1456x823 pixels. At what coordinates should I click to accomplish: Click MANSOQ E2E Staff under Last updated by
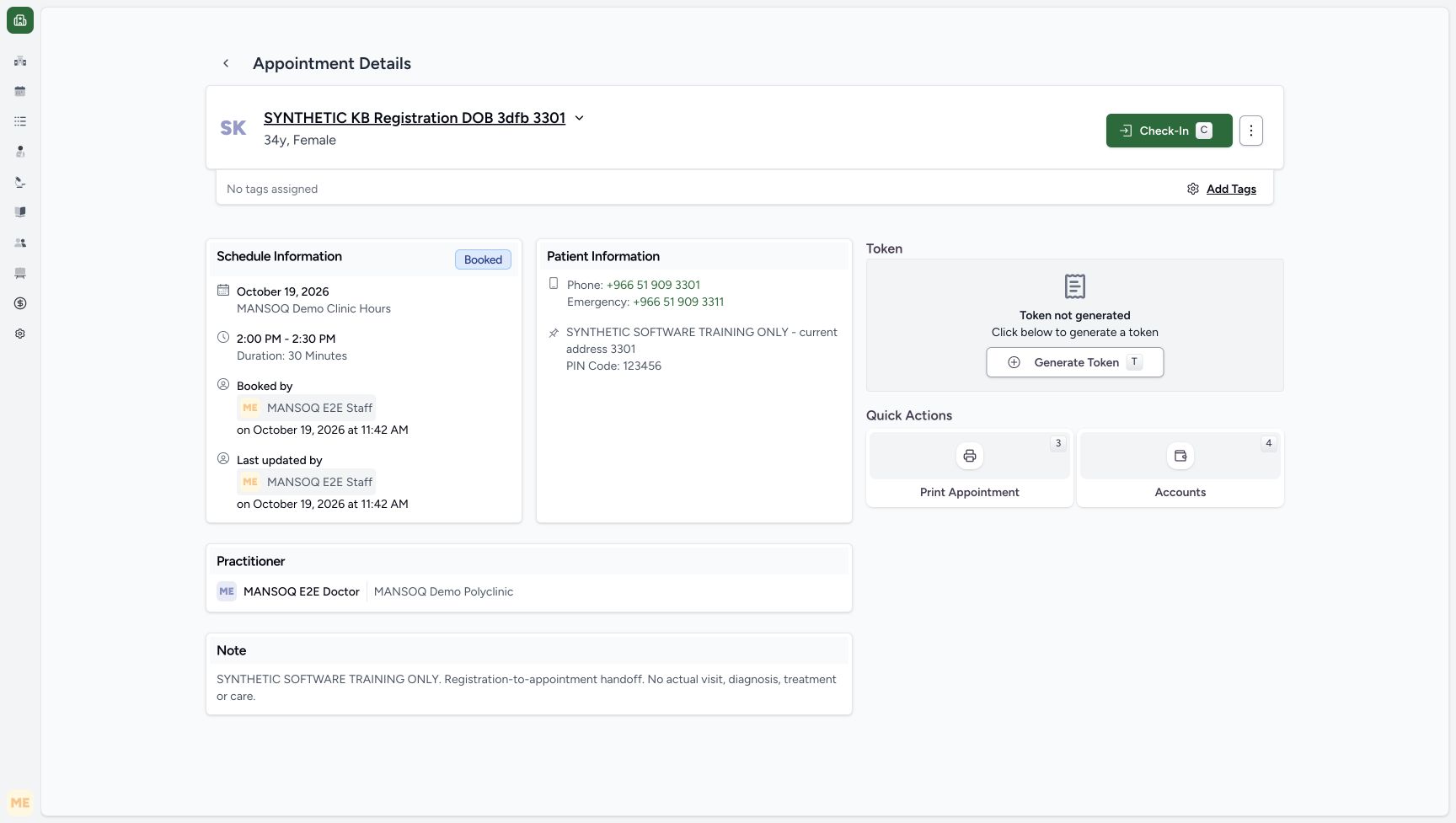(307, 482)
